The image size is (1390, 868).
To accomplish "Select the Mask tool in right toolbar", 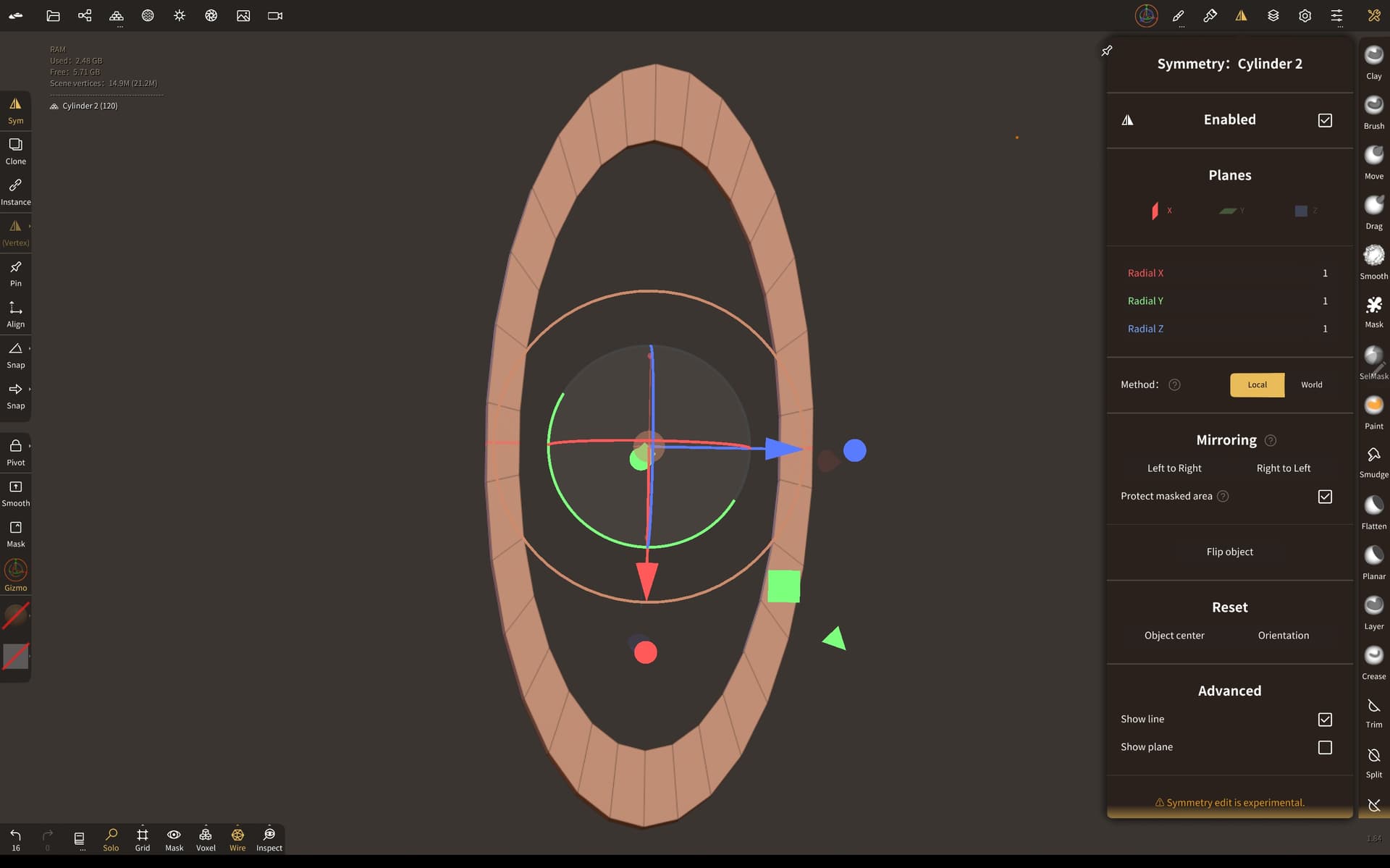I will (x=1374, y=312).
